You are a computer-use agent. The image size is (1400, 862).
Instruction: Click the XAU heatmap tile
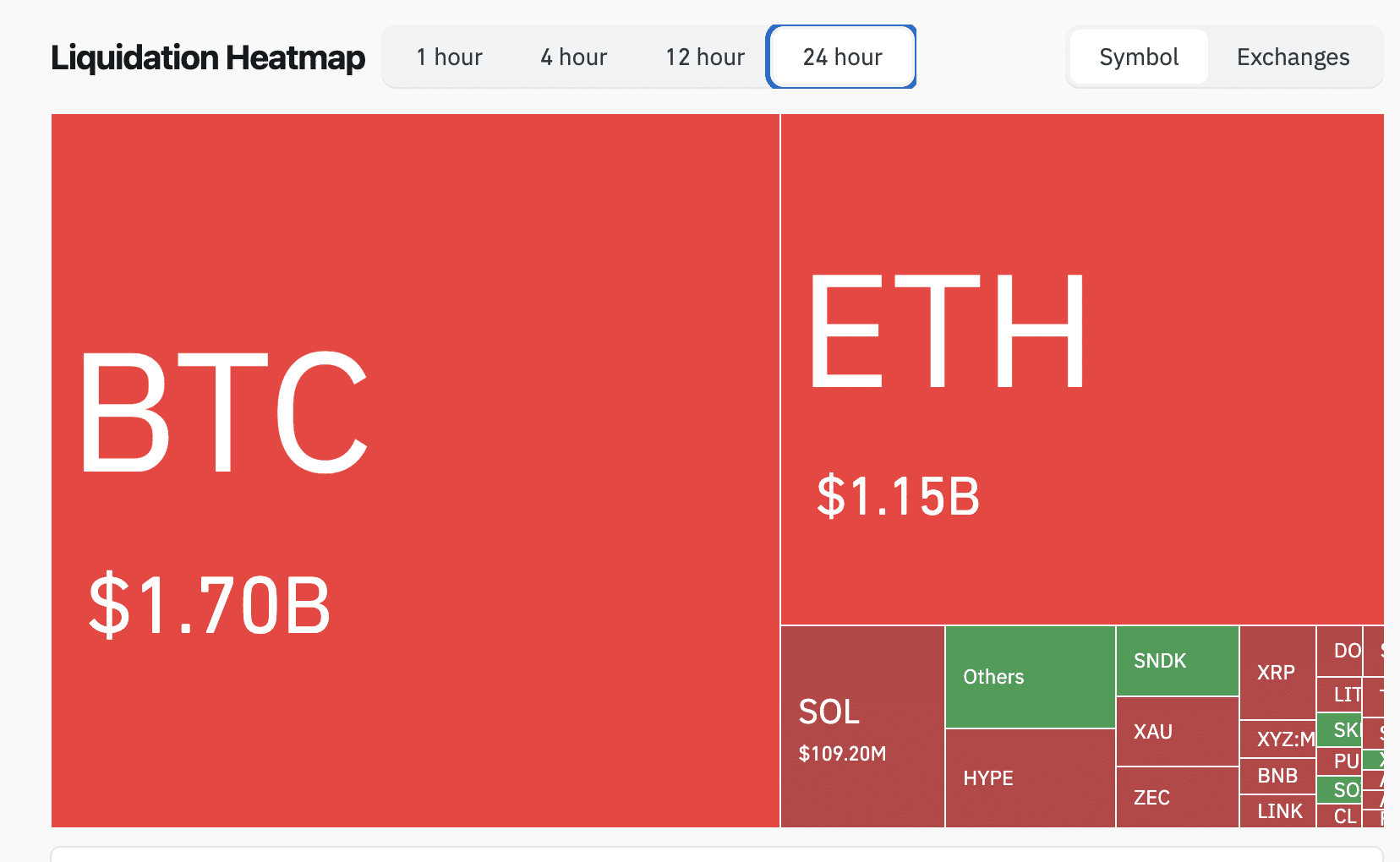[1178, 732]
